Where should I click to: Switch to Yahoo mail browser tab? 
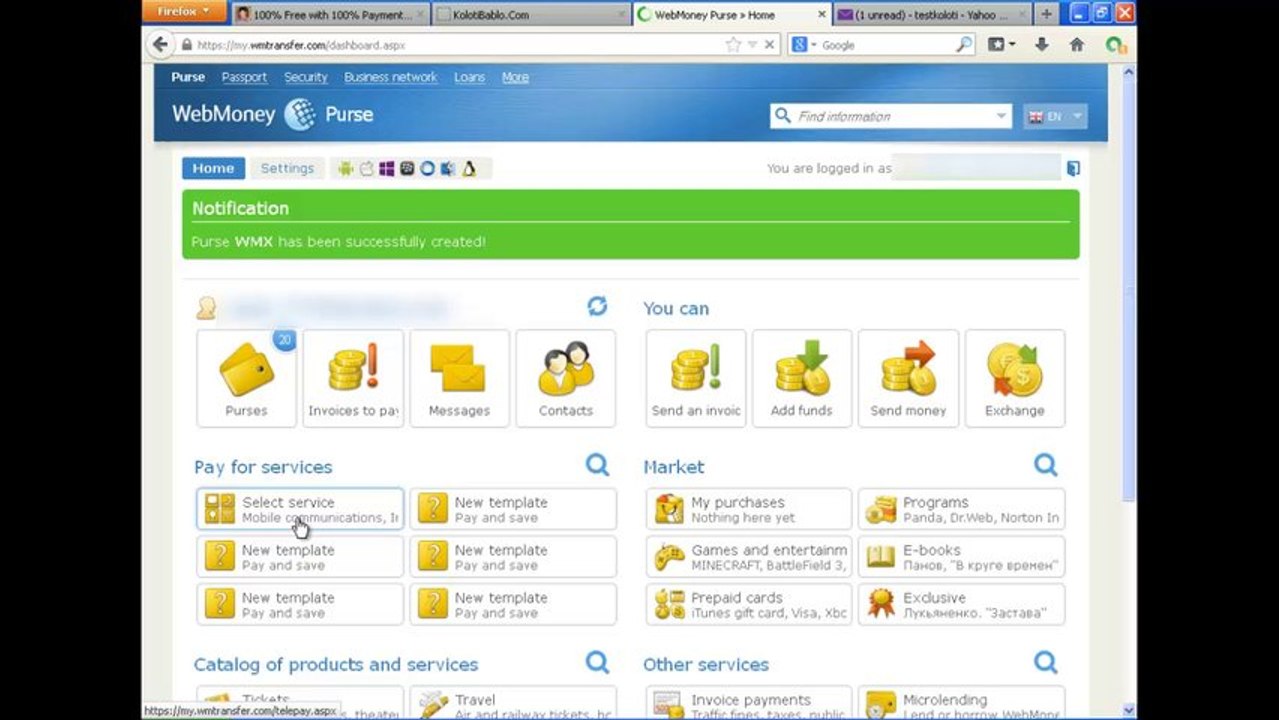[930, 14]
